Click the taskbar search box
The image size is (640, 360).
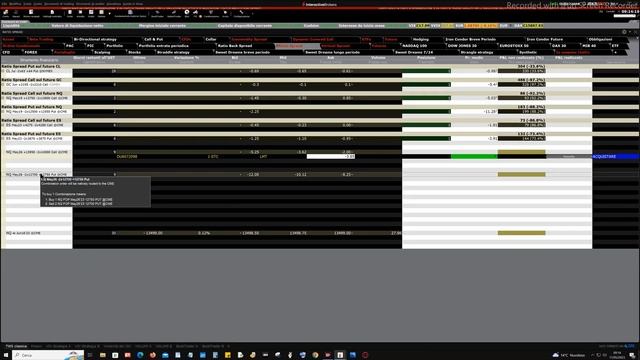[48, 355]
